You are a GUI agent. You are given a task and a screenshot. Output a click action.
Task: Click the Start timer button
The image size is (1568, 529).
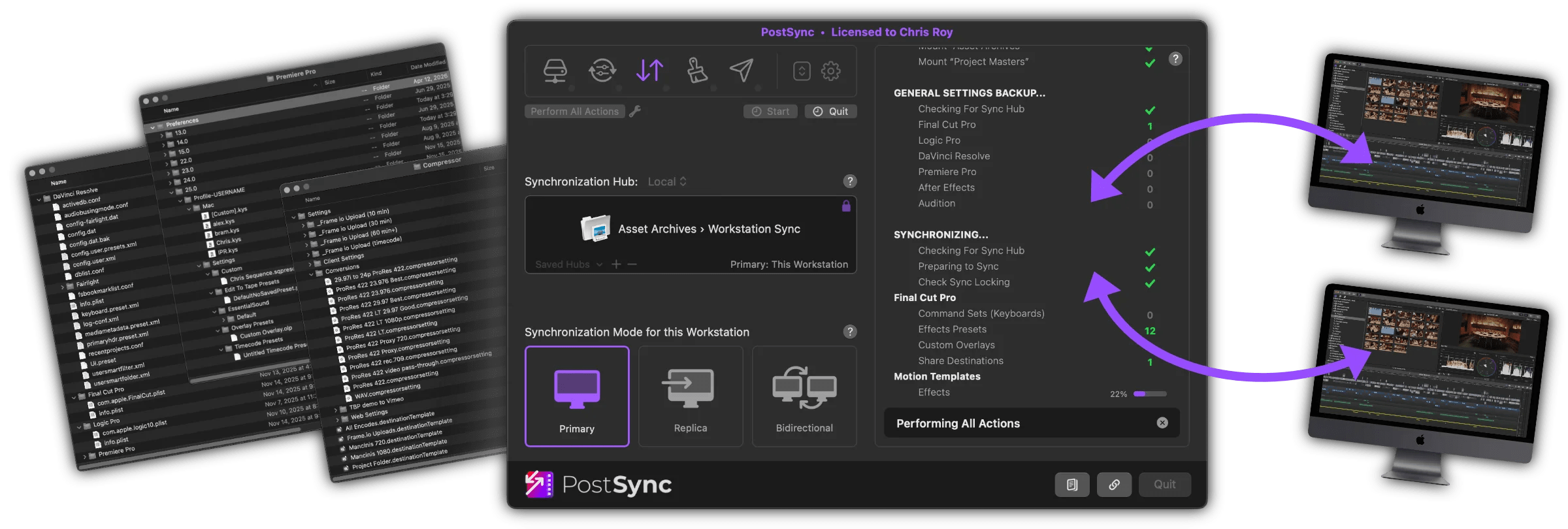click(x=770, y=112)
